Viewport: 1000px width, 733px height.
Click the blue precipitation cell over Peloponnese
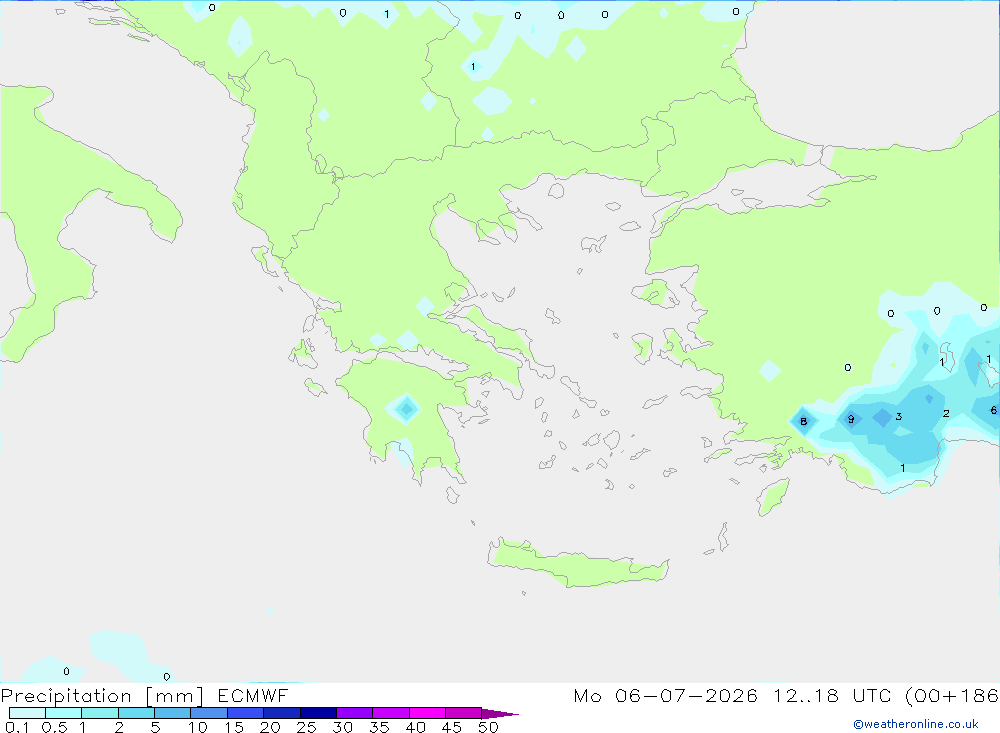(406, 409)
